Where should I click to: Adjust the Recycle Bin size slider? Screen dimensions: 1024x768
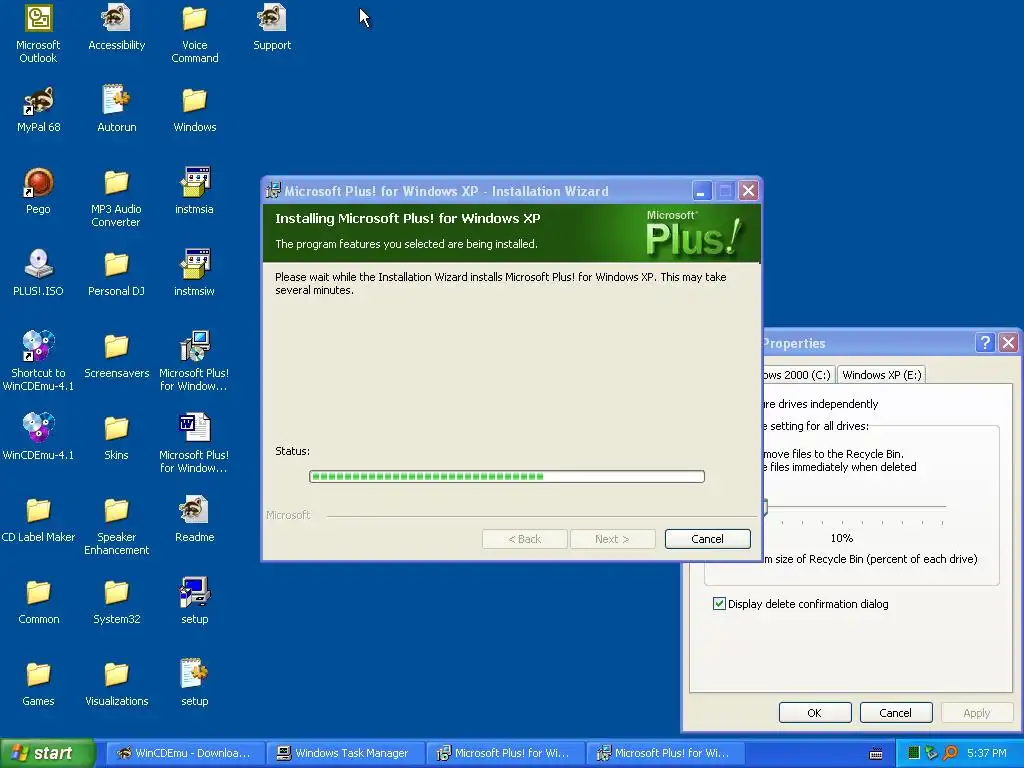tap(765, 506)
